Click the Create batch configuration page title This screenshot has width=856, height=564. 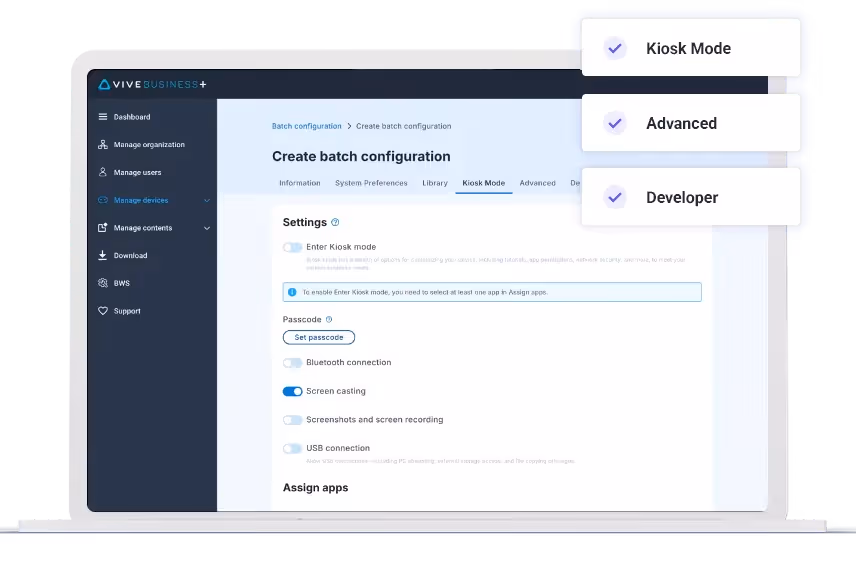pyautogui.click(x=361, y=157)
